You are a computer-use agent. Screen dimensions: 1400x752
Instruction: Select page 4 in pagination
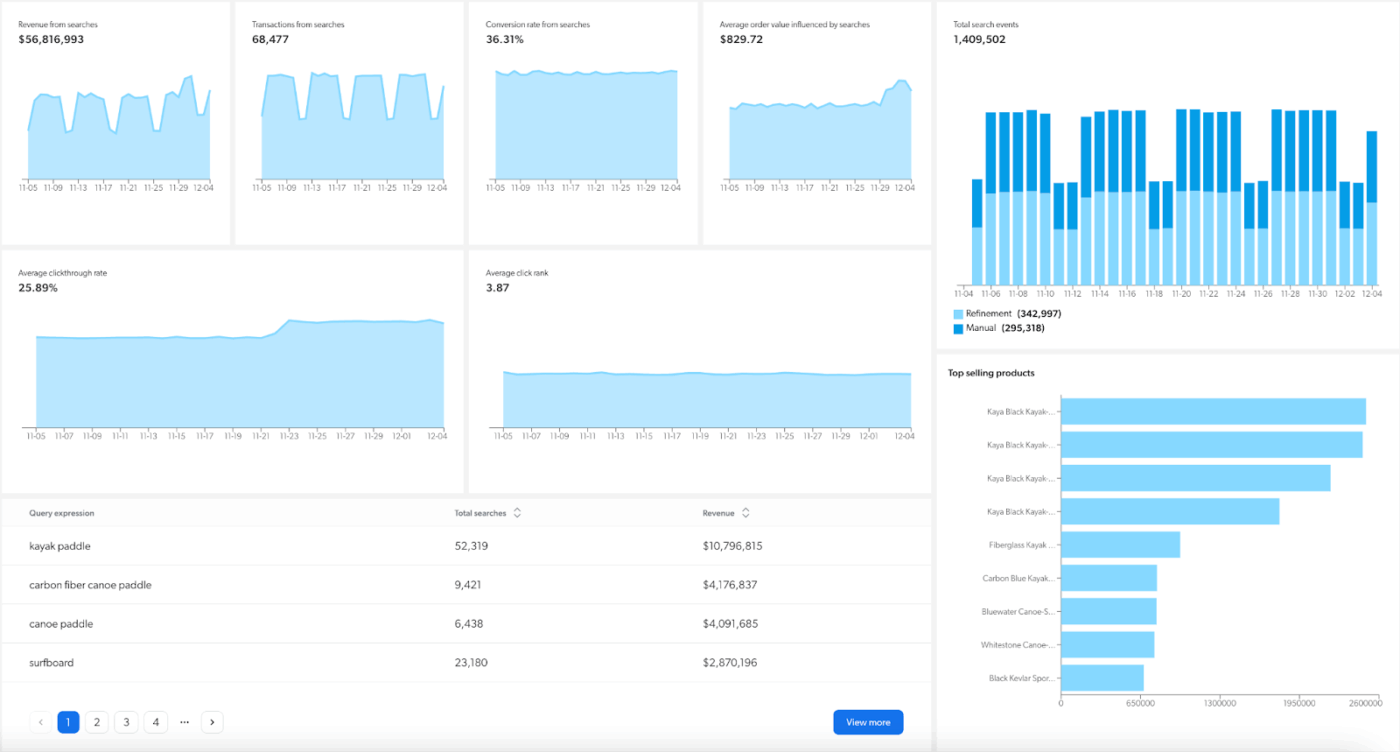tap(155, 722)
